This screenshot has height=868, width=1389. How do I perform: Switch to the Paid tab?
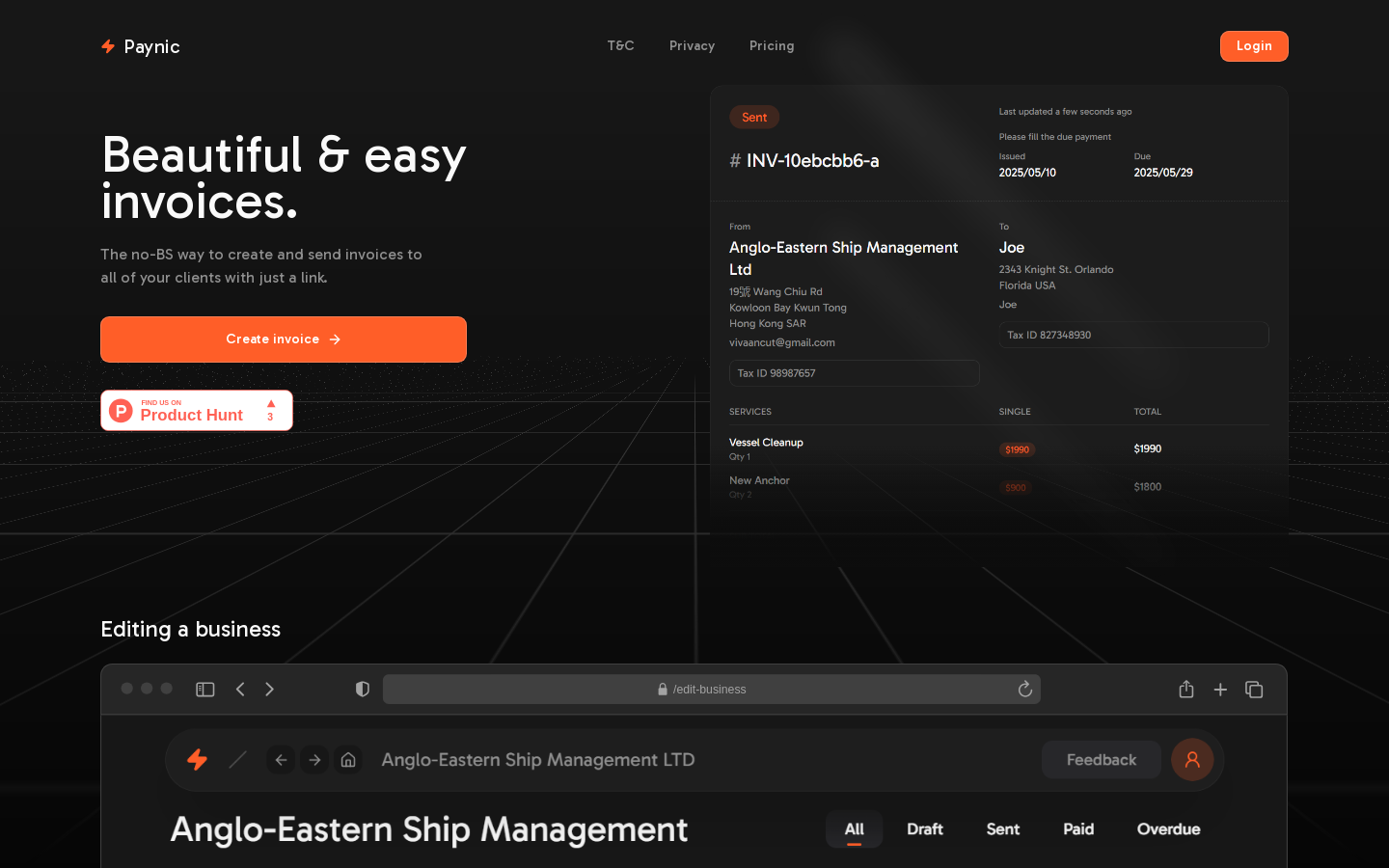pos(1078,829)
